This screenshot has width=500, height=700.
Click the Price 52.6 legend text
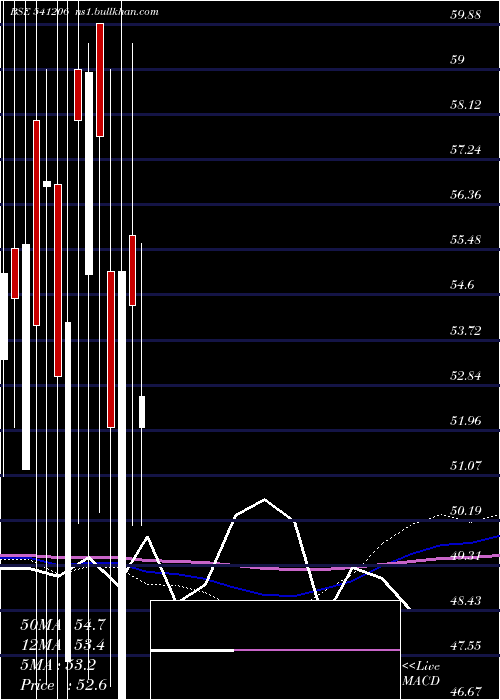click(x=63, y=685)
